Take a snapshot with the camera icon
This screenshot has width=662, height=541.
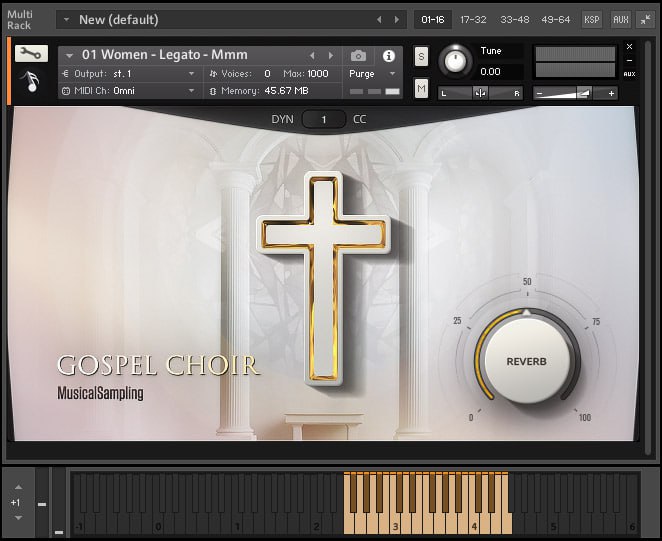pos(358,56)
